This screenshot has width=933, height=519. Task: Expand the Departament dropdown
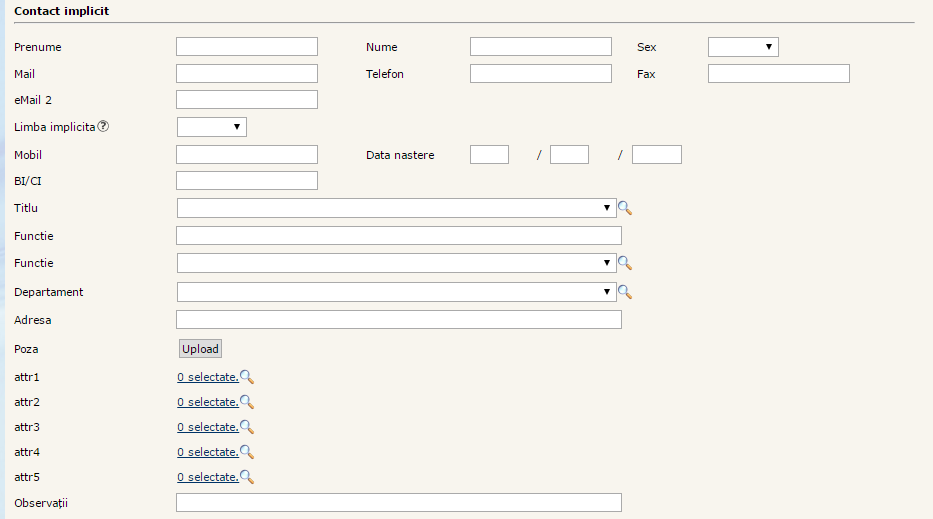(x=396, y=292)
